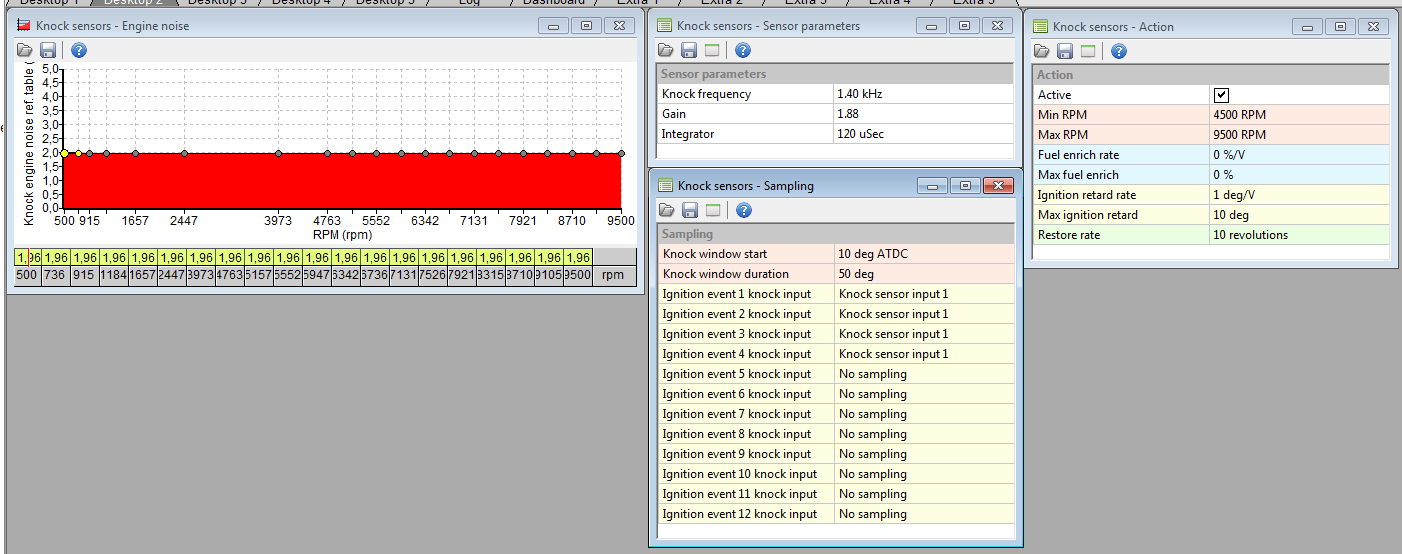Click open folder icon in Sampling window

pyautogui.click(x=666, y=210)
